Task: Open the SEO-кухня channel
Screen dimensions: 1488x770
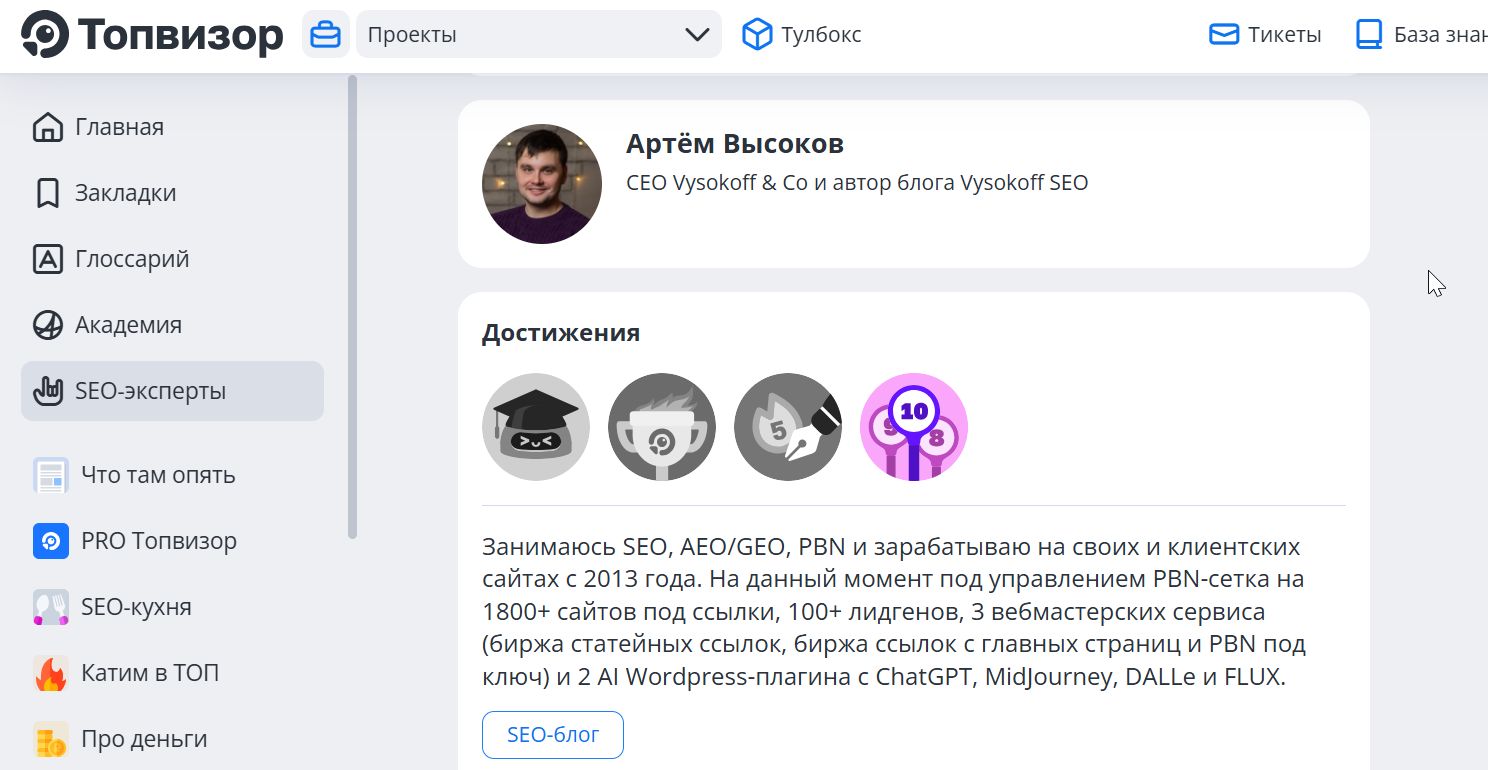Action: [172, 607]
